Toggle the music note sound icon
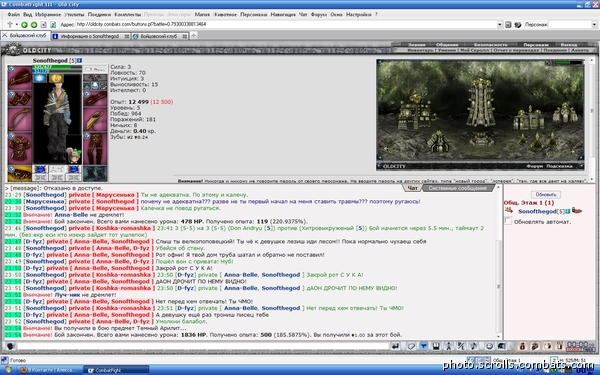 (x=474, y=346)
